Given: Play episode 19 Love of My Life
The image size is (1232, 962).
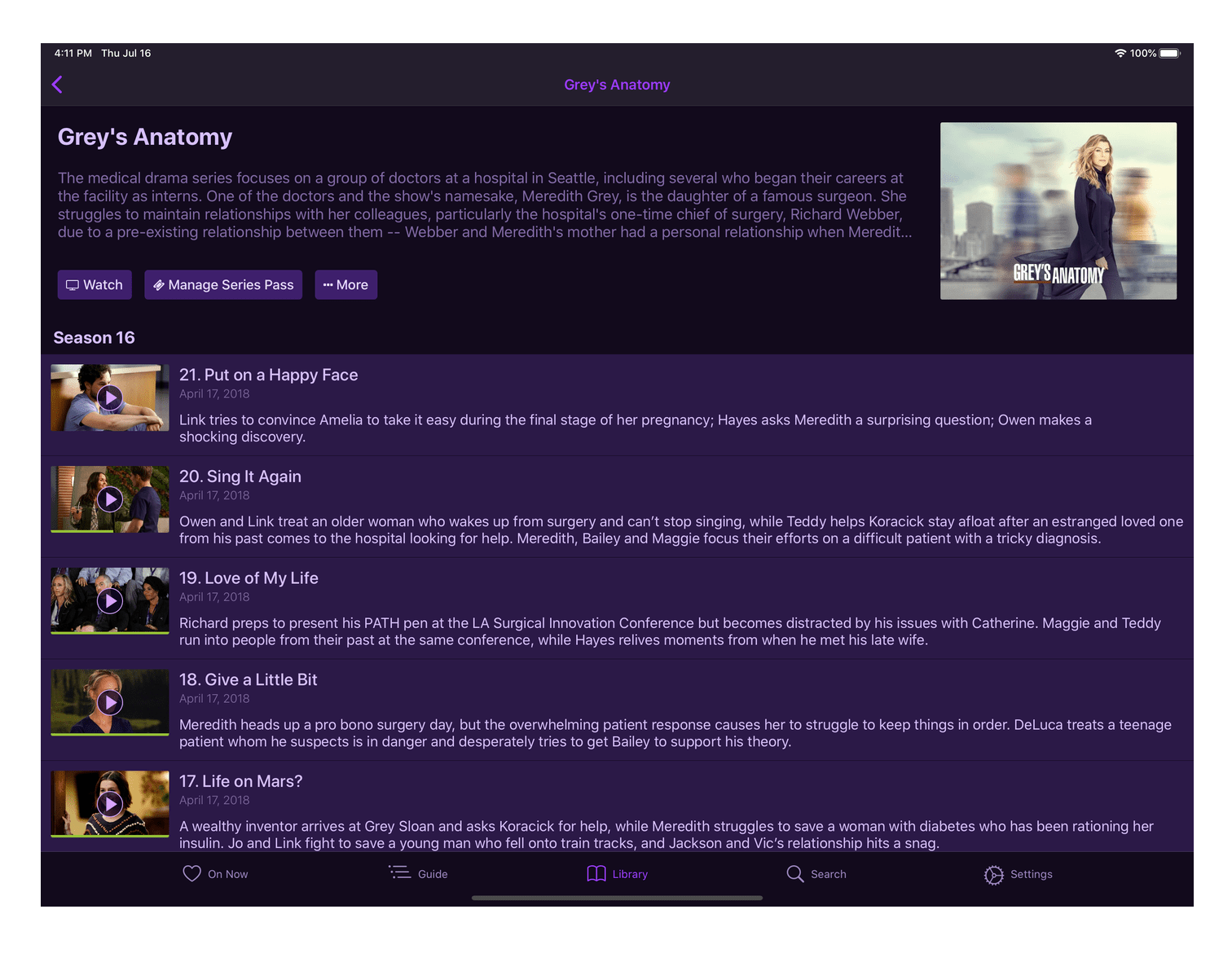Looking at the screenshot, I should 110,601.
